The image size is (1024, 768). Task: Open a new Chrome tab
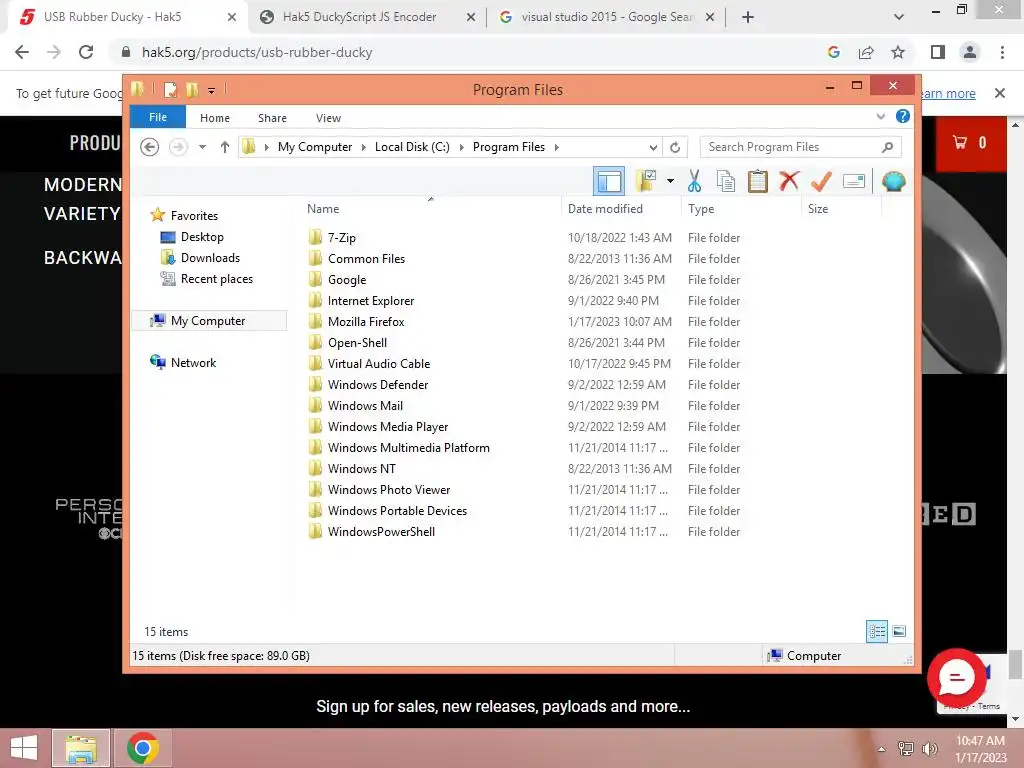coord(748,17)
